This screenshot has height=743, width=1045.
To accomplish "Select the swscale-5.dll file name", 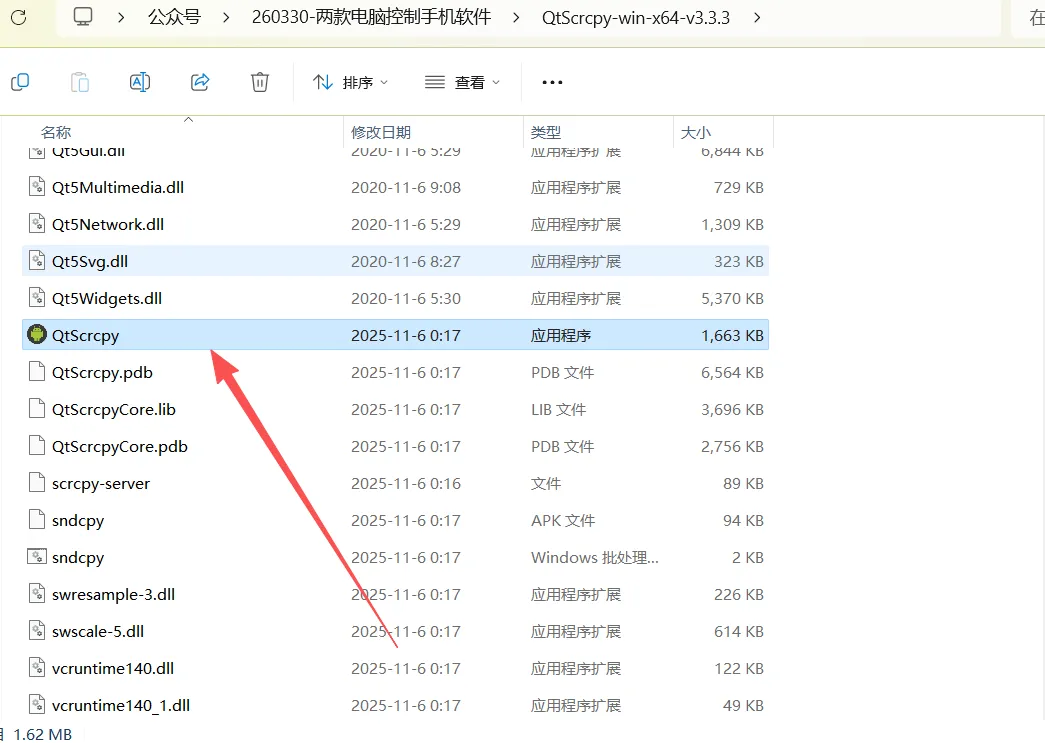I will [x=98, y=631].
